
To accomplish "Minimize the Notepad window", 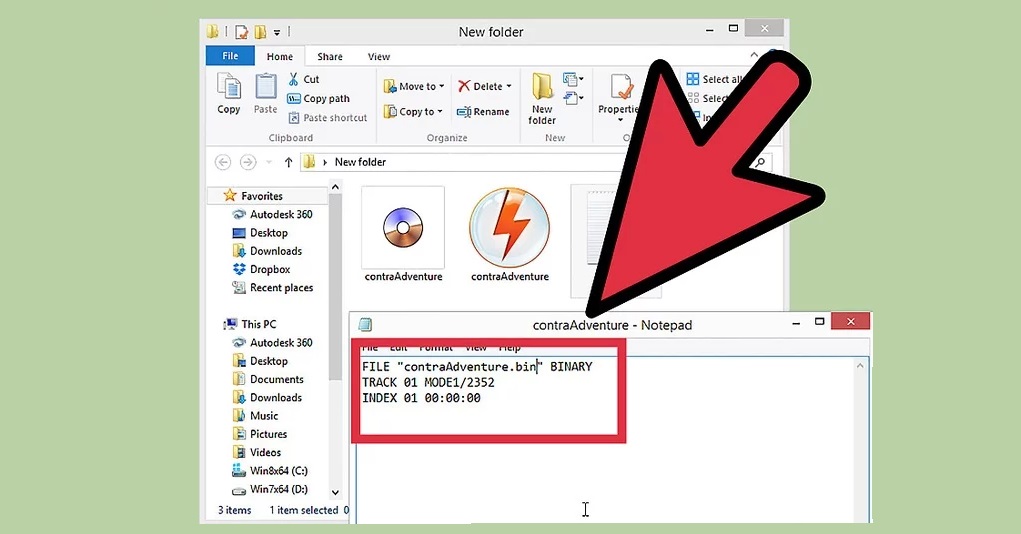I will (x=796, y=323).
